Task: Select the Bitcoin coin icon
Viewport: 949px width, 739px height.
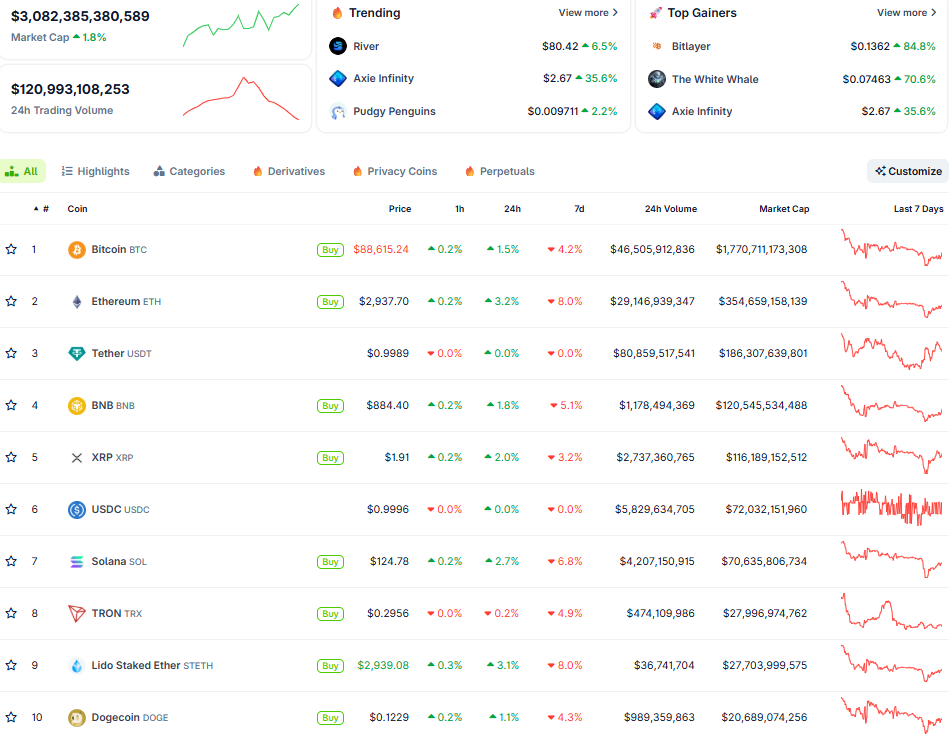Action: (x=76, y=249)
